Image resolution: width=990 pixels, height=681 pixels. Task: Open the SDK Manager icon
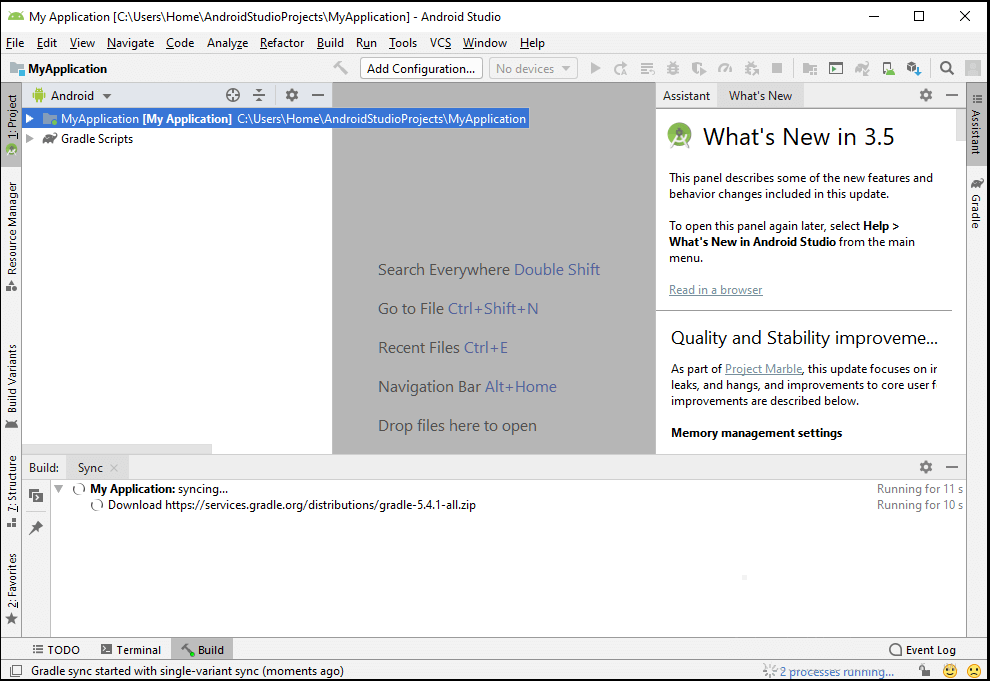[x=914, y=68]
